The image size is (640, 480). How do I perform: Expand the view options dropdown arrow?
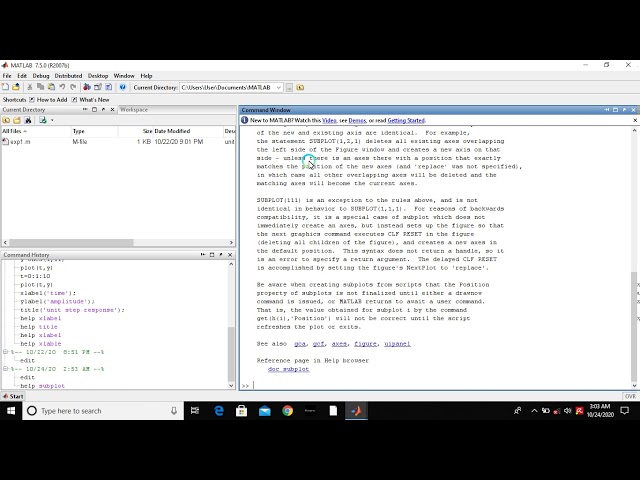pyautogui.click(x=52, y=120)
